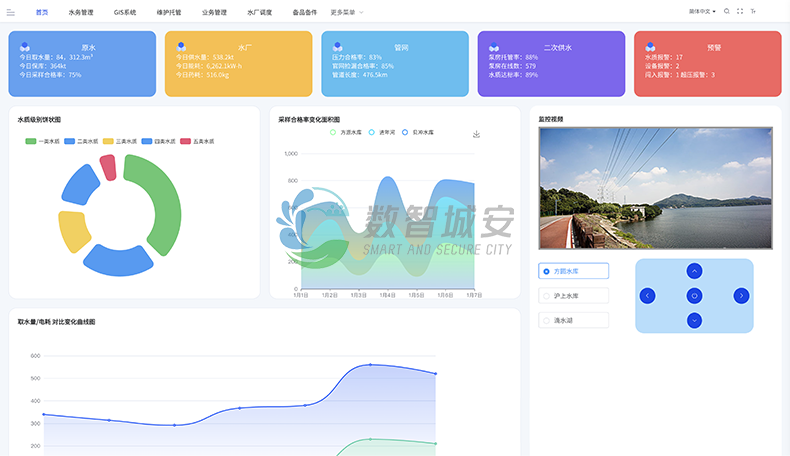The image size is (790, 456).
Task: Open the 简体中文 language dropdown
Action: [702, 12]
